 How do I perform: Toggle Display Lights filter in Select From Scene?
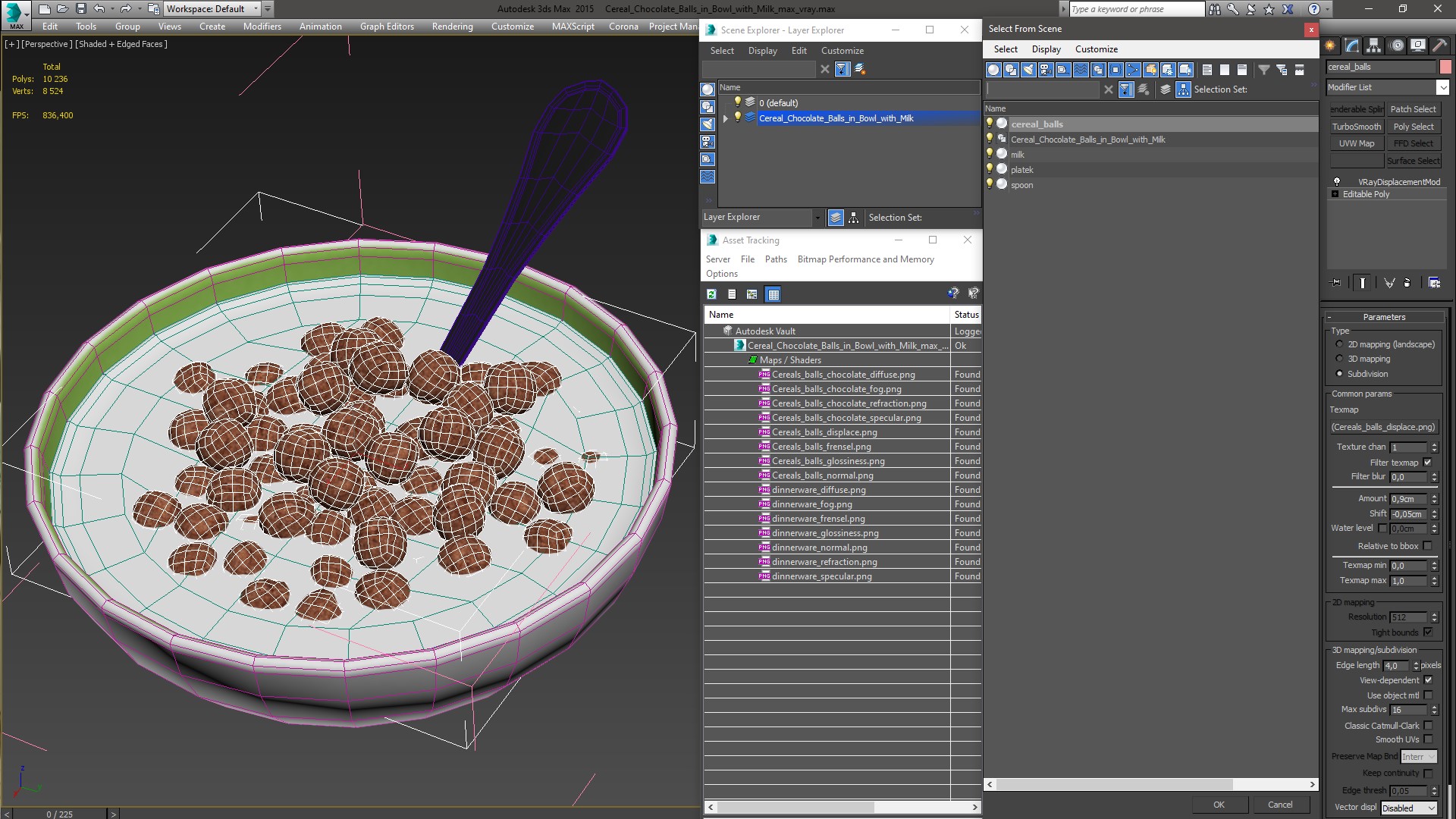(1028, 70)
